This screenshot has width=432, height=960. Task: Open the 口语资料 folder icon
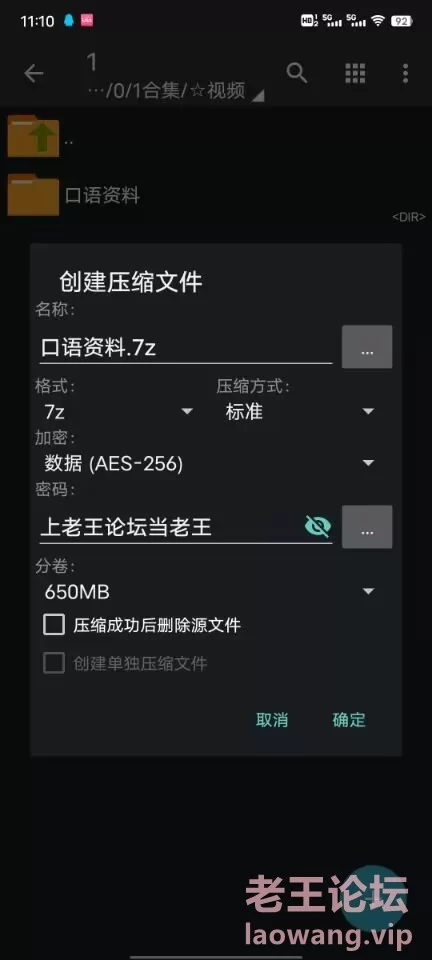pos(34,195)
